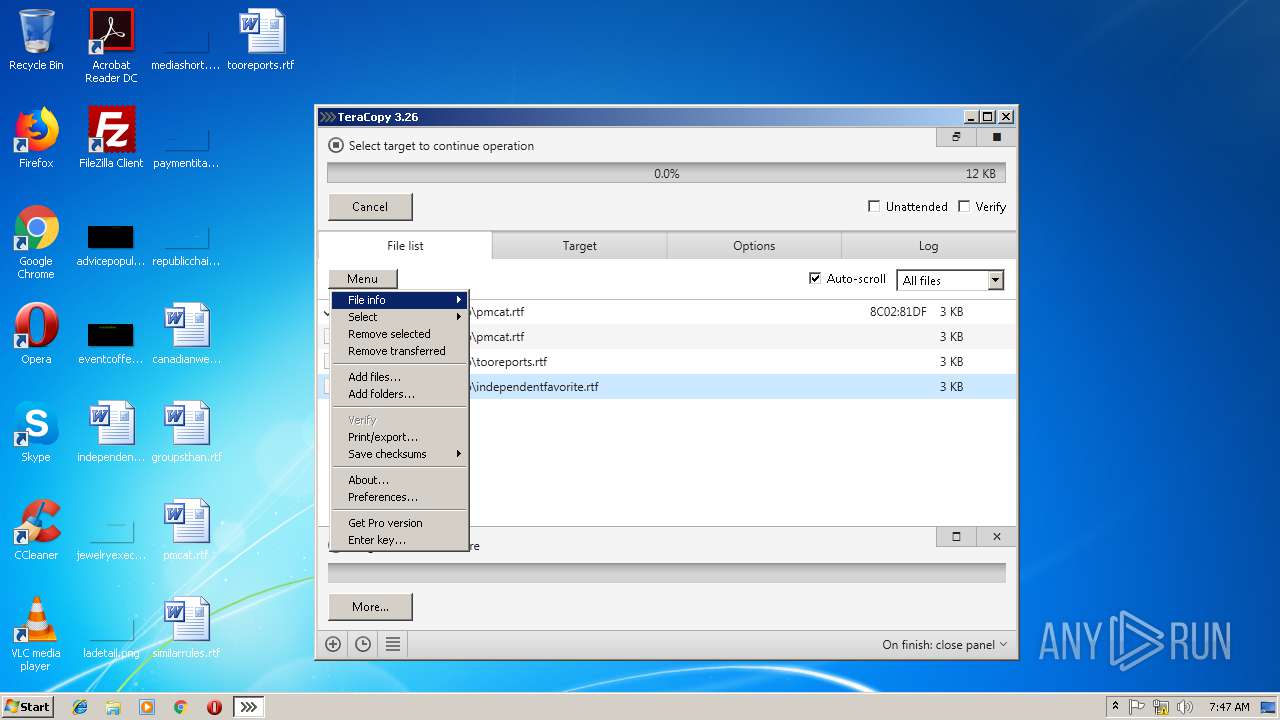Choose Remove selected from the menu
The image size is (1280, 720).
coord(400,334)
